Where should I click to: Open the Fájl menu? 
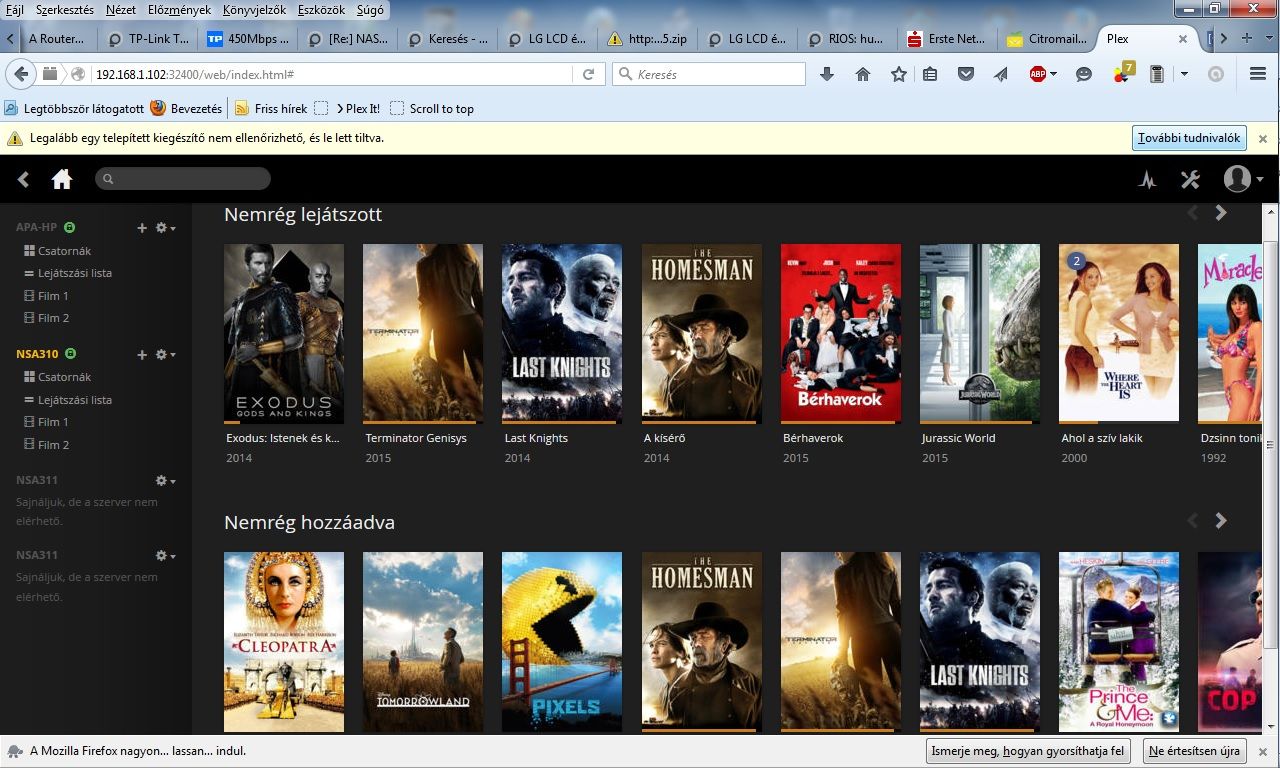[15, 9]
